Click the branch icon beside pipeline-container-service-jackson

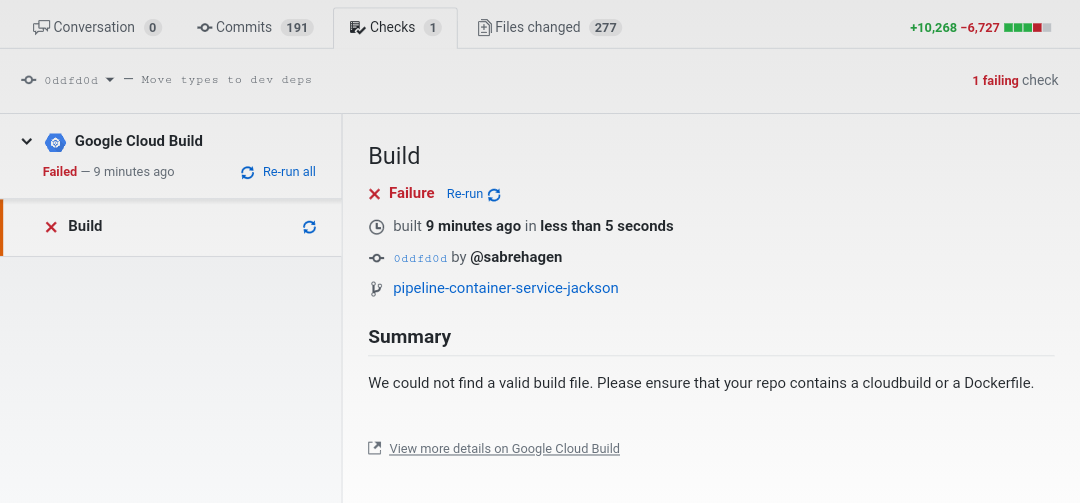[x=376, y=288]
